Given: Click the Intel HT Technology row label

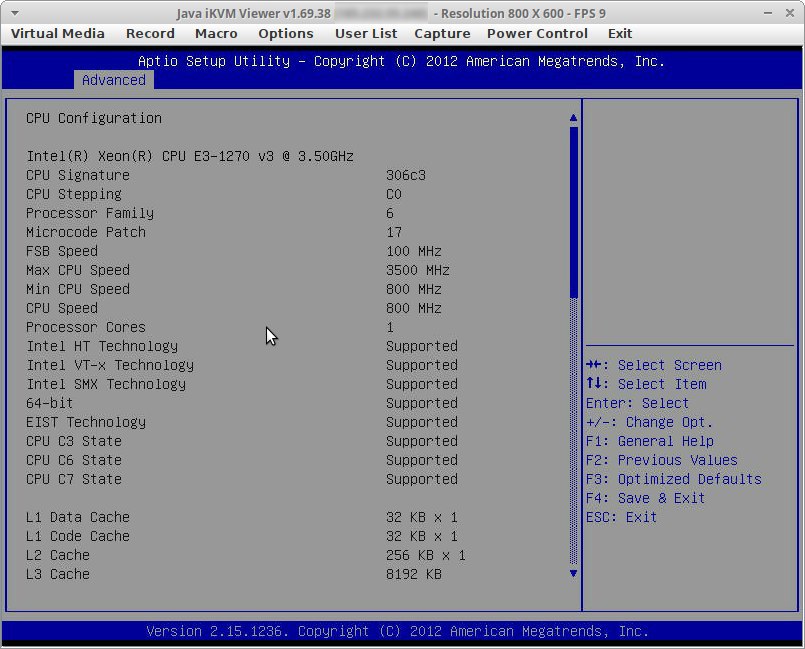Looking at the screenshot, I should (x=102, y=346).
